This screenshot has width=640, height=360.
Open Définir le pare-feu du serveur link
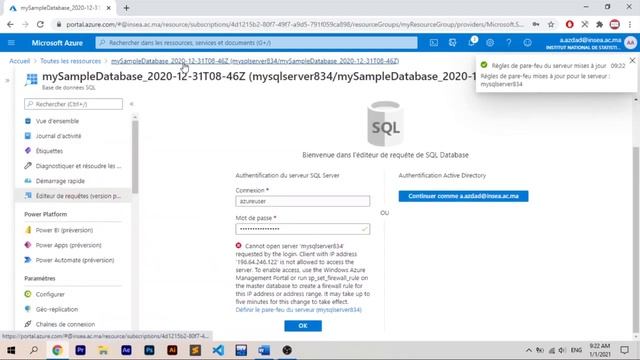pos(298,310)
